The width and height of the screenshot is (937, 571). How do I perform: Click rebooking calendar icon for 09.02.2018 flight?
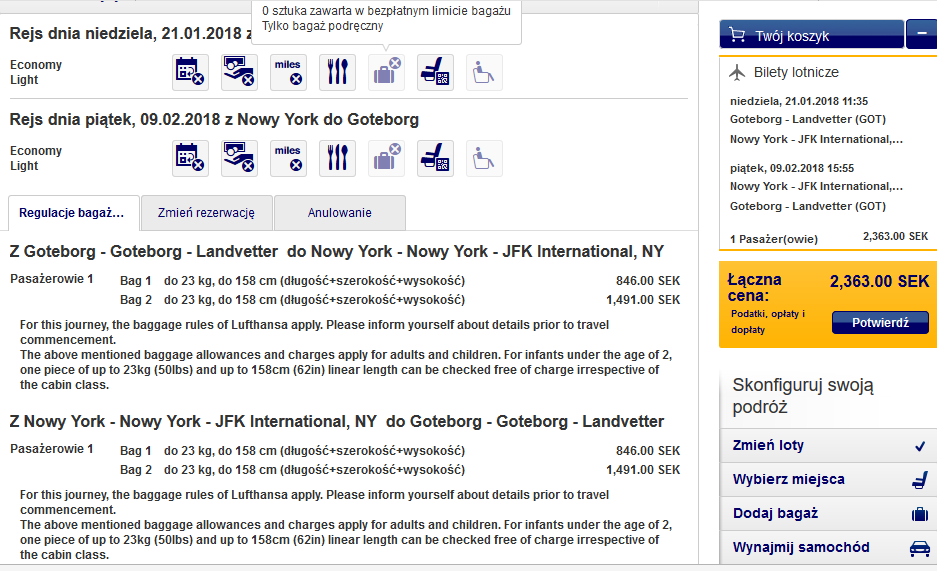190,158
